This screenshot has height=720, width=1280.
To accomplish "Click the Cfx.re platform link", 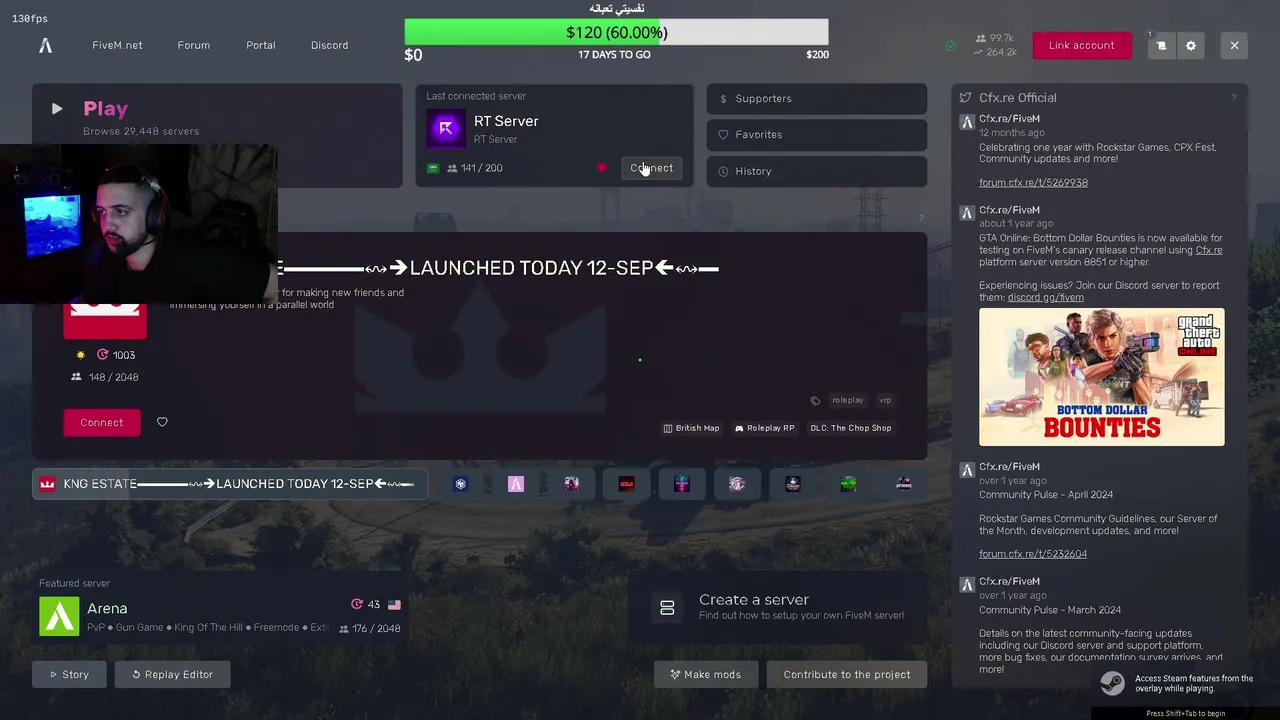I will click(x=1209, y=250).
